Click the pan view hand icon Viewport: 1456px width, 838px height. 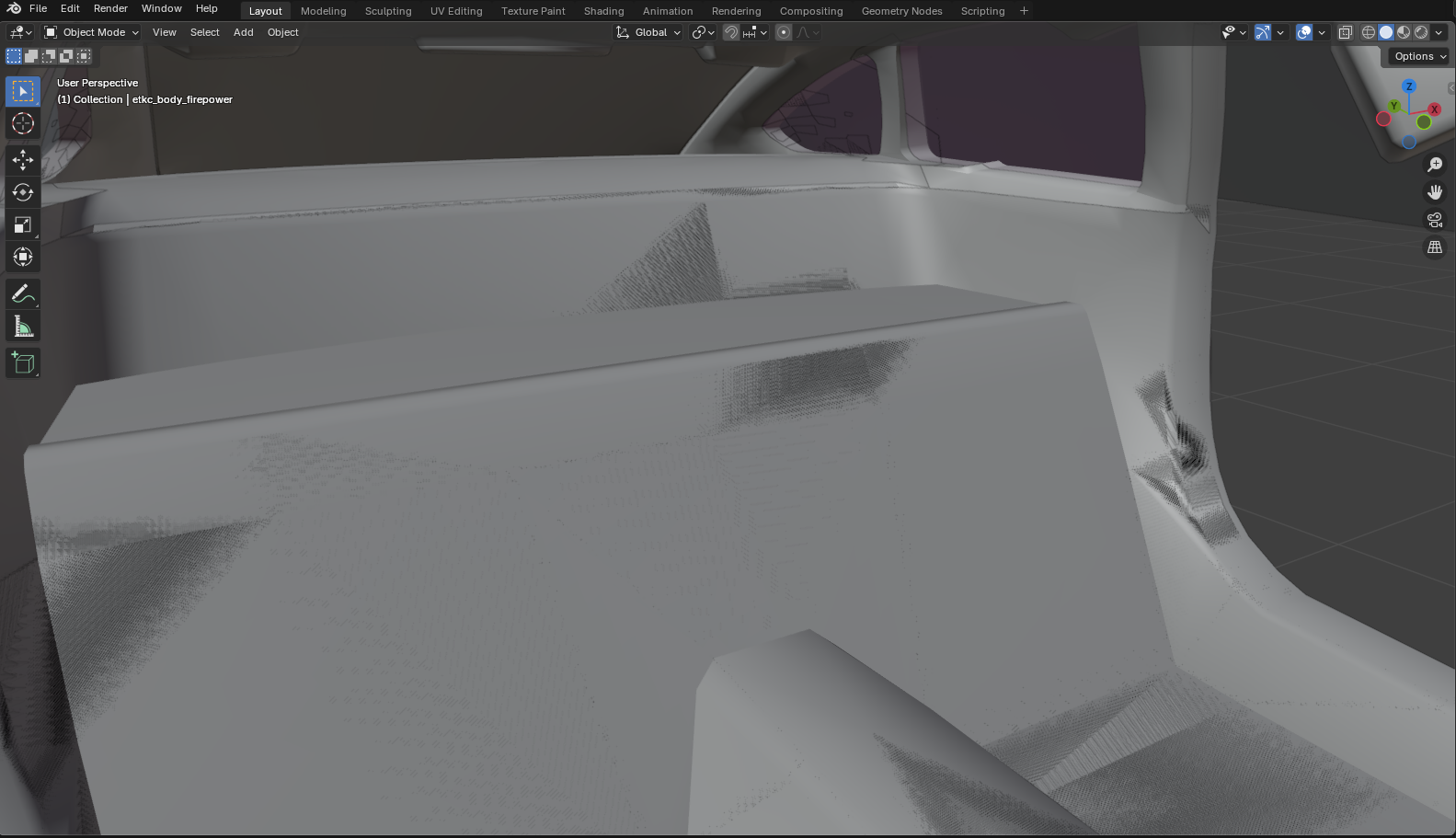click(x=1435, y=192)
